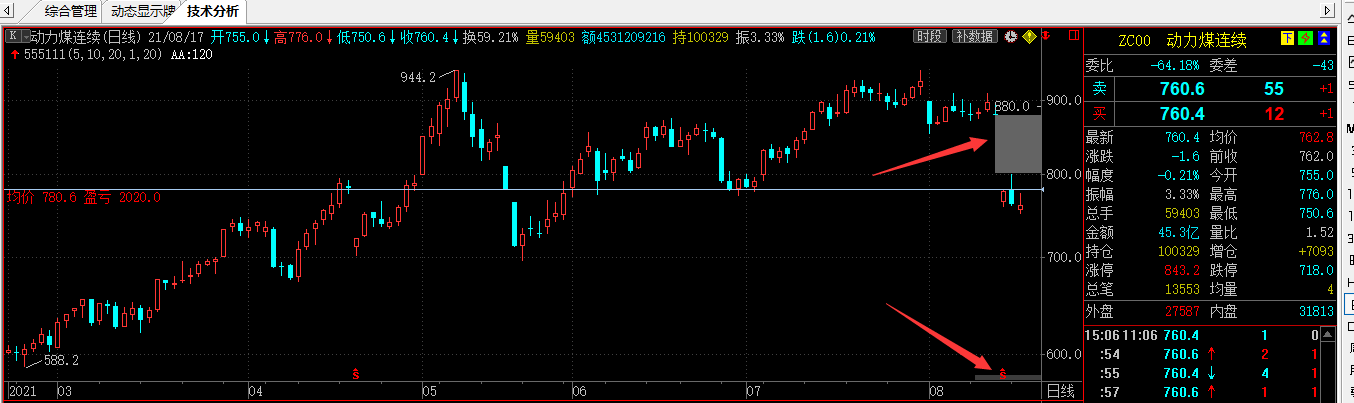Click the gray timeline scroll bar segment
This screenshot has height=403, width=1354.
click(1008, 377)
